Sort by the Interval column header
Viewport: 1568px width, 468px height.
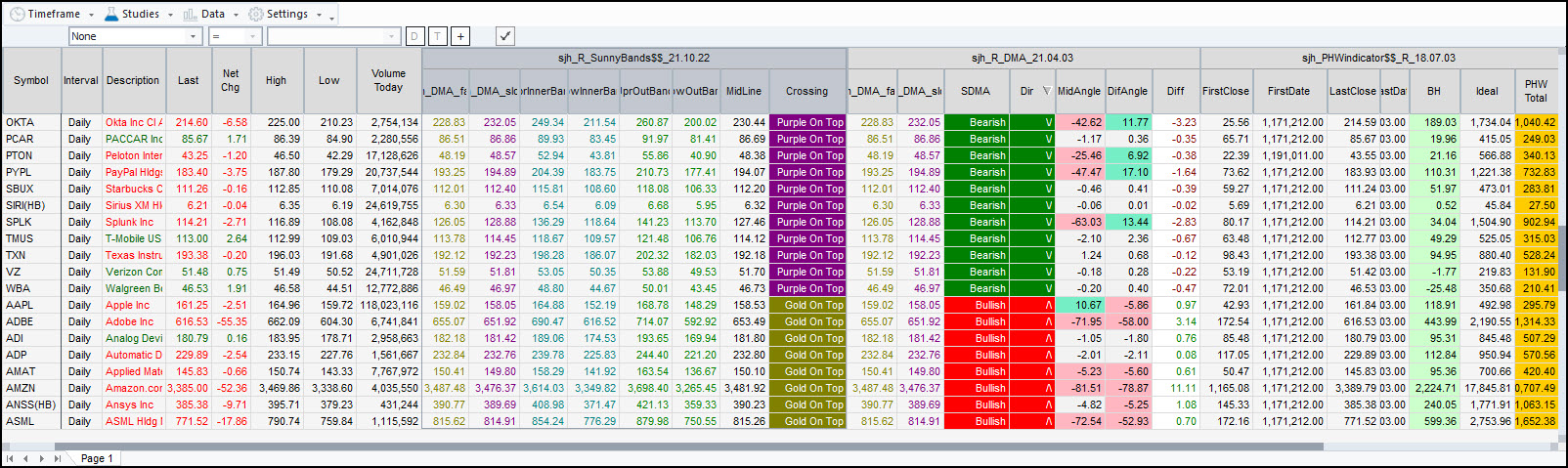click(x=81, y=80)
